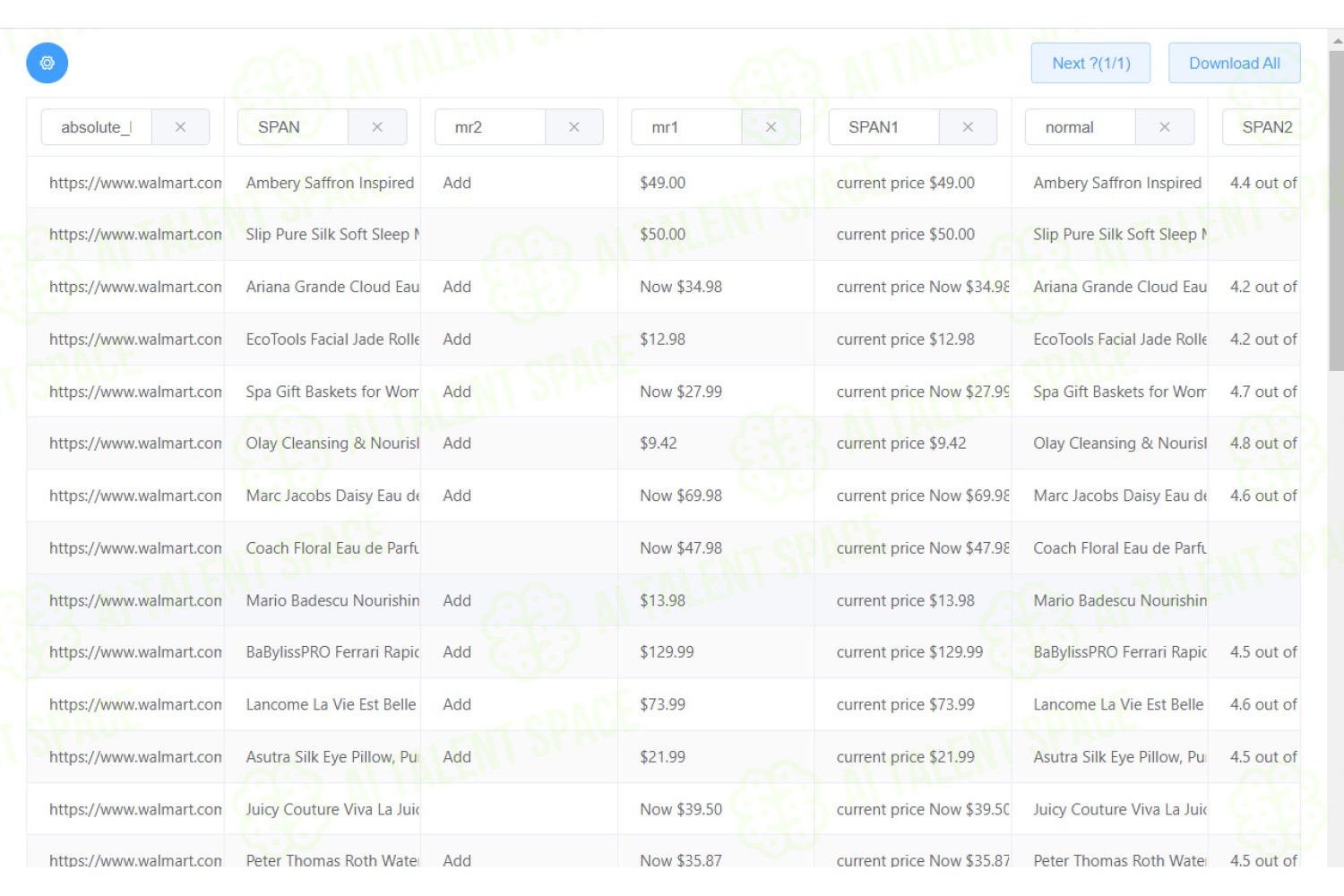Select Coach Floral Eau de Parfum SPAN cell

(x=323, y=548)
